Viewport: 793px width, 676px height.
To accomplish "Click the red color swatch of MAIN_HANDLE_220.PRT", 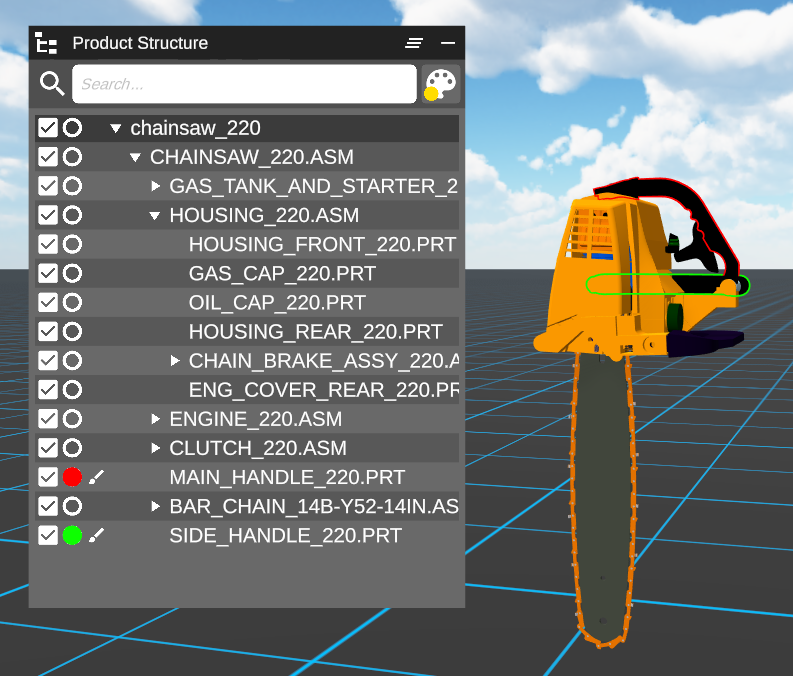I will 72,477.
